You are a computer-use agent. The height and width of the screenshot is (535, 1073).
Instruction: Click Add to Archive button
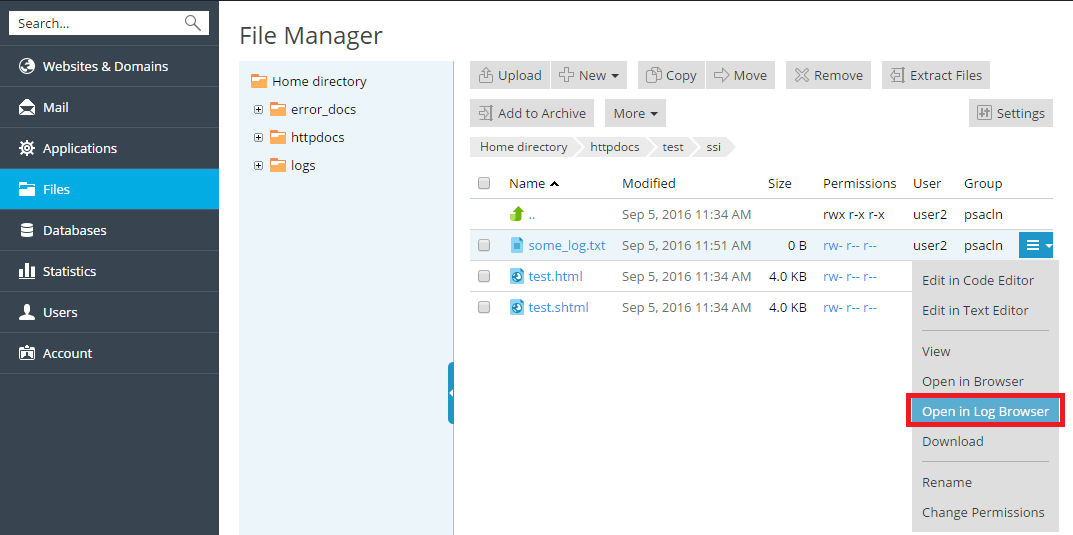(x=532, y=113)
